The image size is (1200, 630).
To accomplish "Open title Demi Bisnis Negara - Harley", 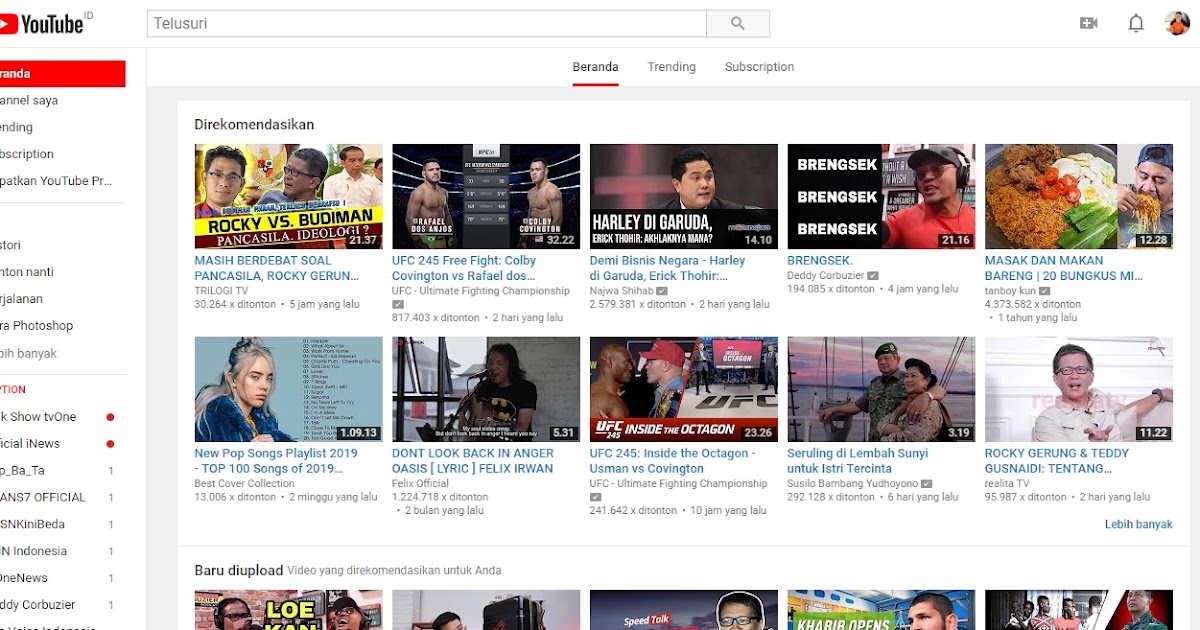I will (x=668, y=268).
